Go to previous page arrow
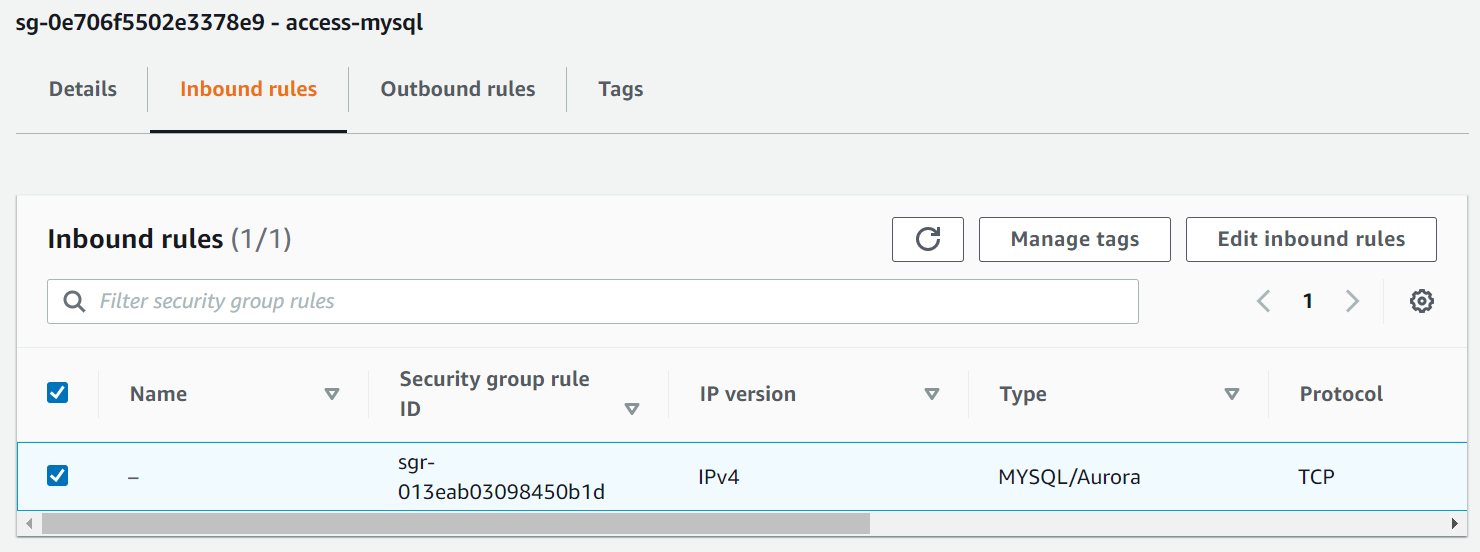 (1264, 301)
